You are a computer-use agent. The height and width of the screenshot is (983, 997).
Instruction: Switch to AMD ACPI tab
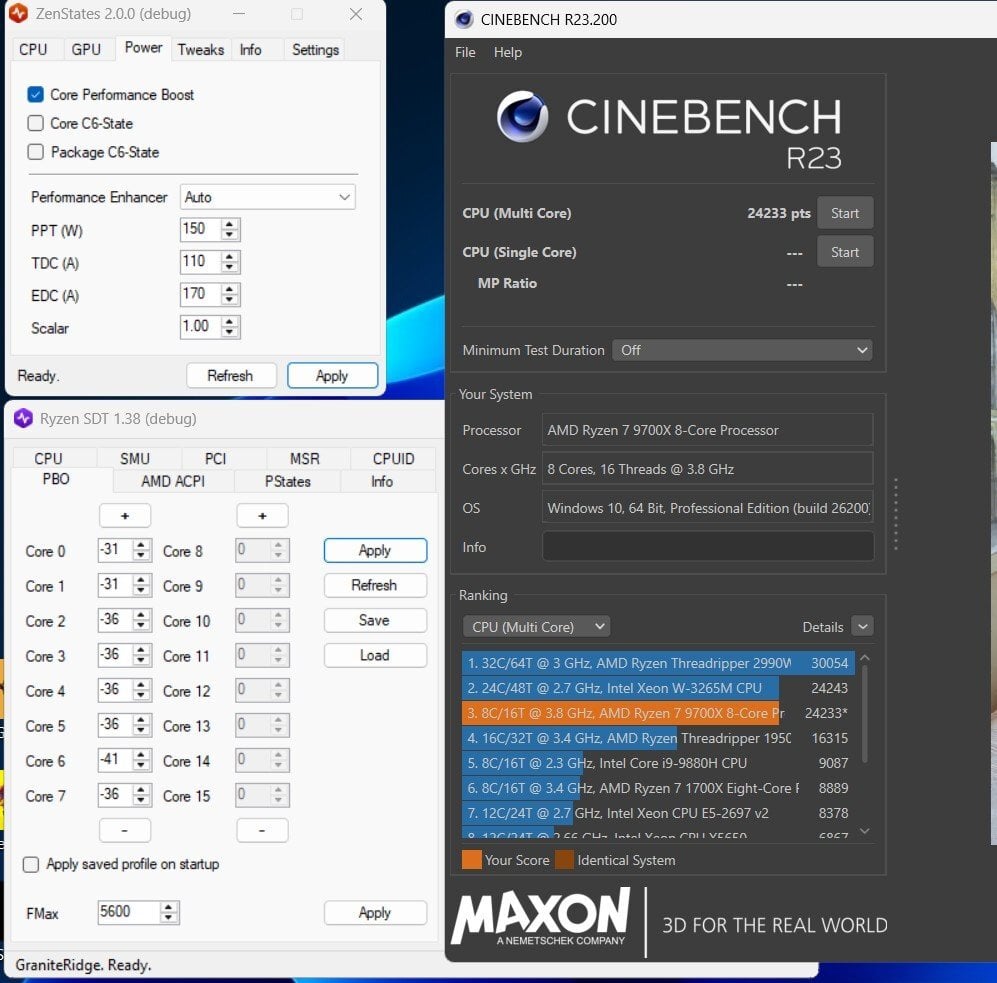click(x=173, y=481)
